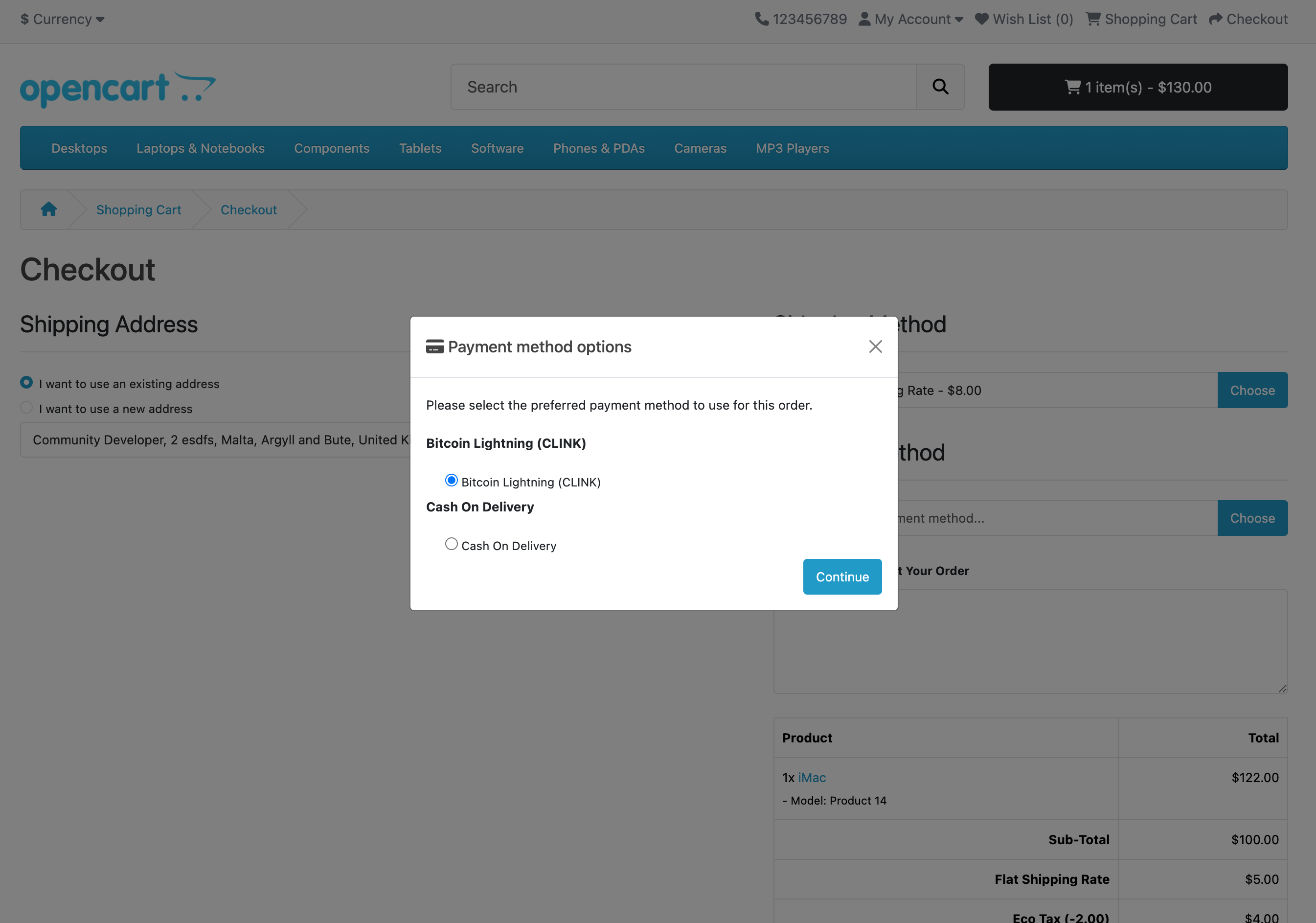Open the Software menu
This screenshot has height=923, width=1316.
[x=497, y=148]
